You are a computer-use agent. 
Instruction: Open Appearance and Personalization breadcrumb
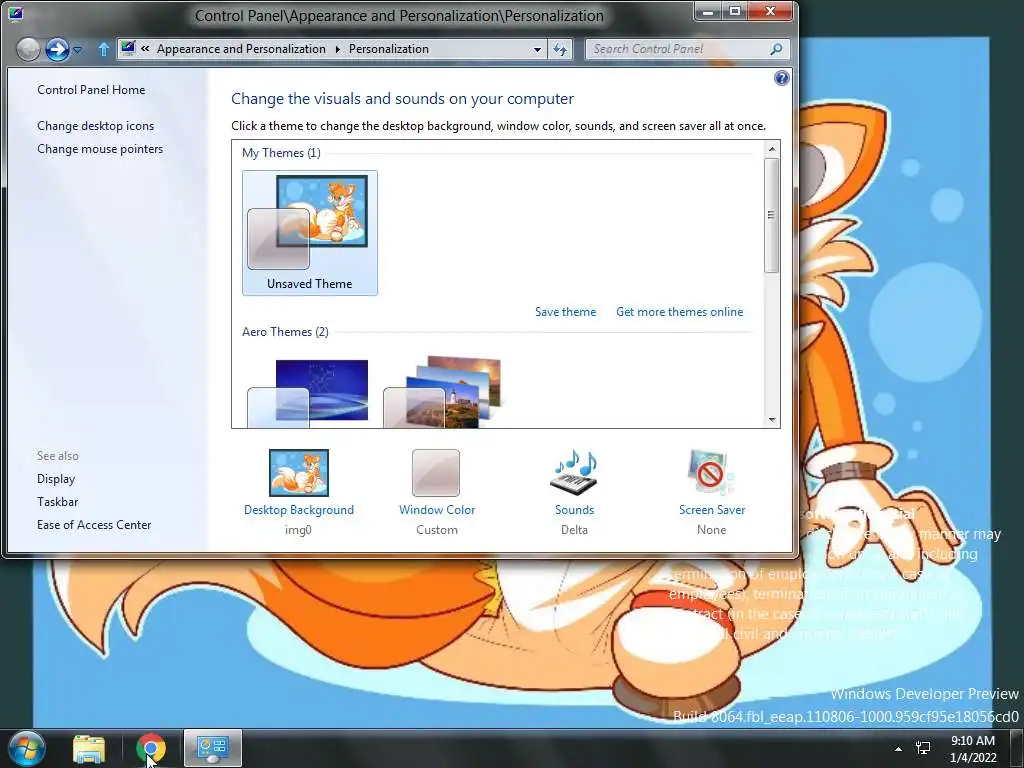241,49
